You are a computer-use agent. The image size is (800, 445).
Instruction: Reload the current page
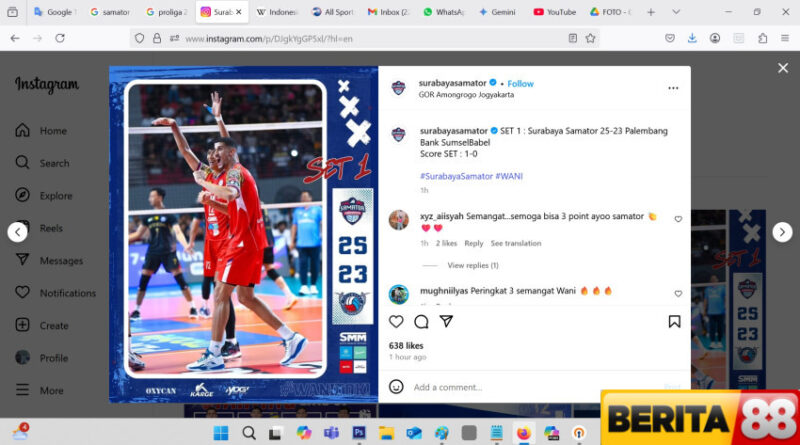(60, 38)
